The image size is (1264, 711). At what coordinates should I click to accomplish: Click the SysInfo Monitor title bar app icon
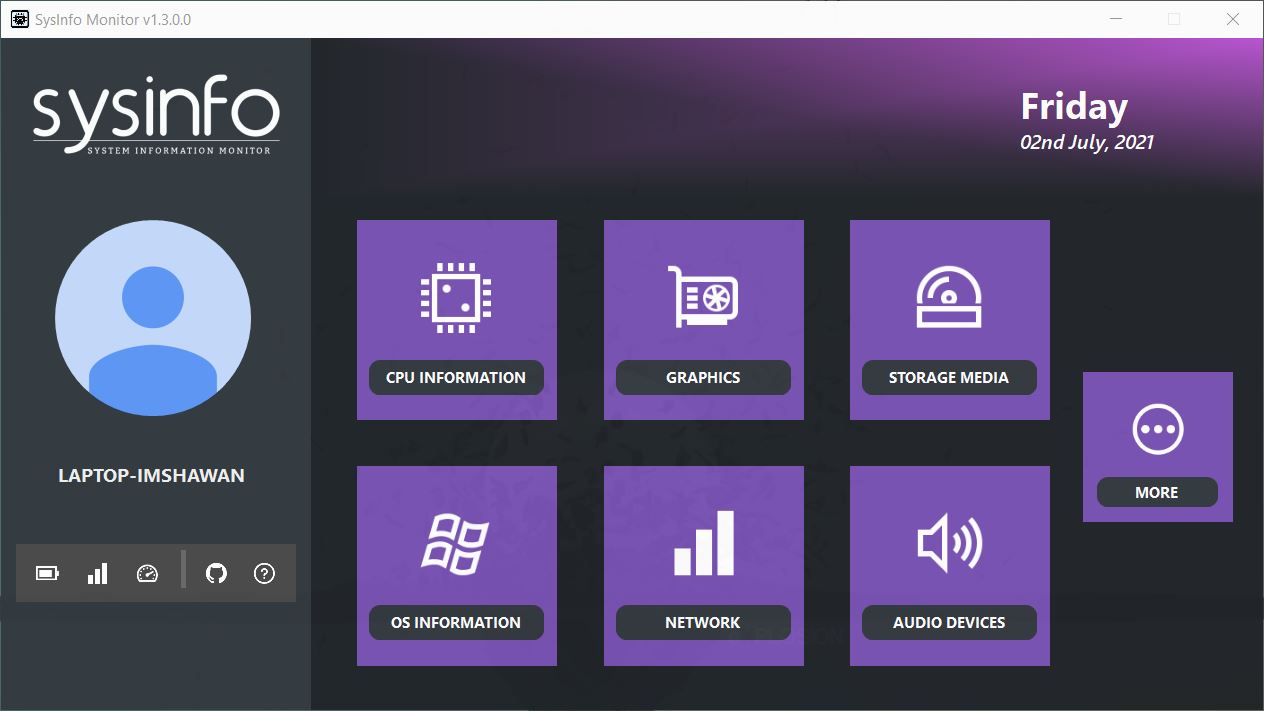(19, 19)
